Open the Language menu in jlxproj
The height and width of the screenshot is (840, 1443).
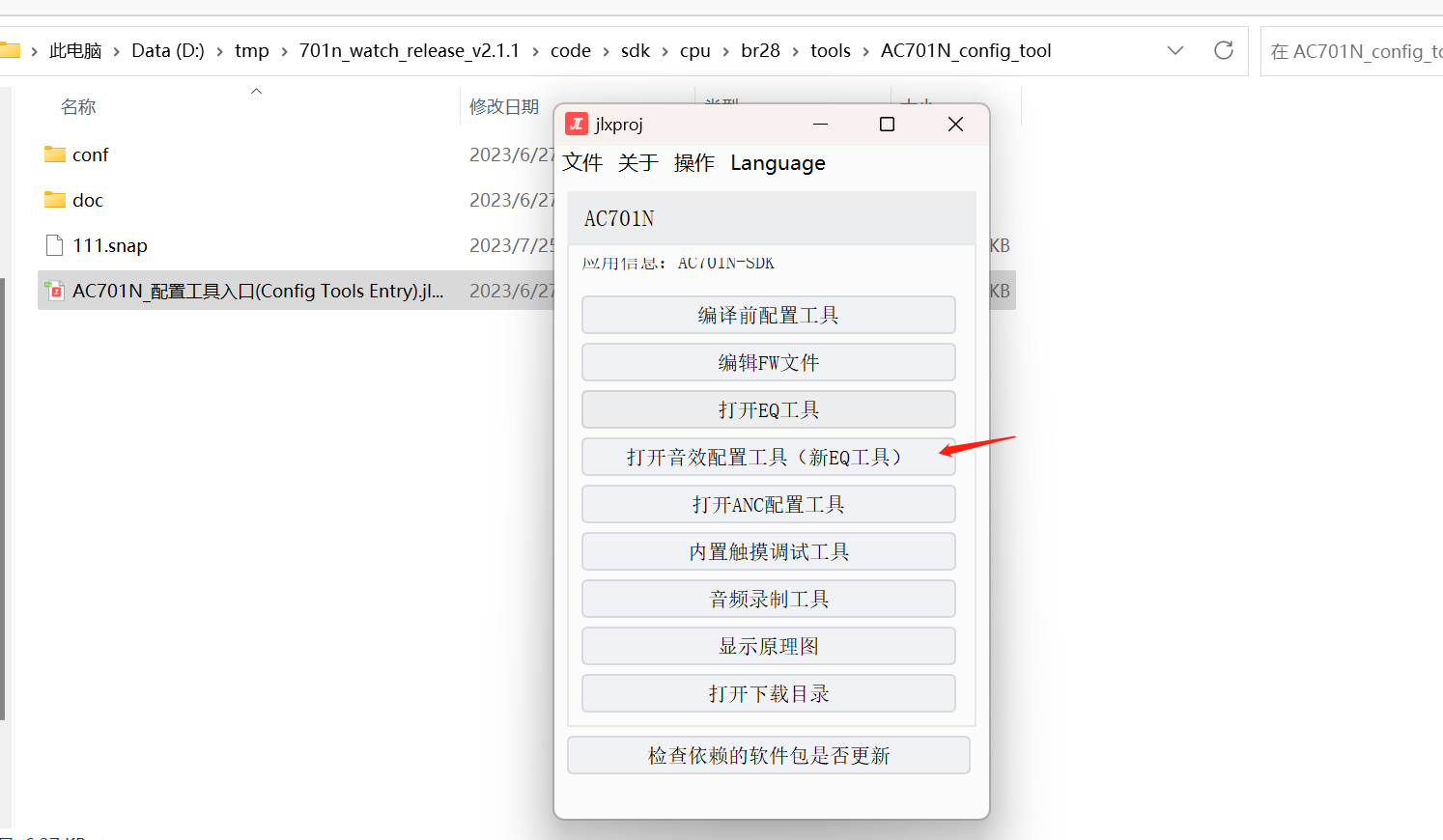[x=778, y=163]
